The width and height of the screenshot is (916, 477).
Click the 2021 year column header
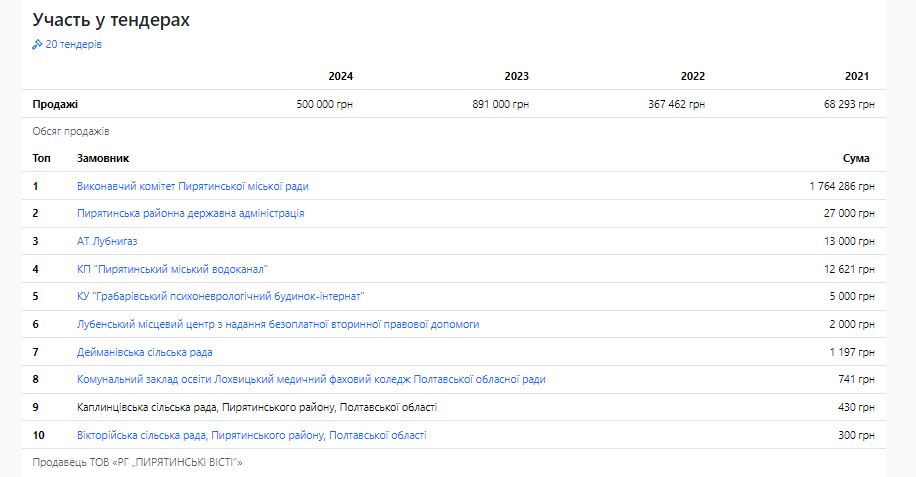pos(856,76)
